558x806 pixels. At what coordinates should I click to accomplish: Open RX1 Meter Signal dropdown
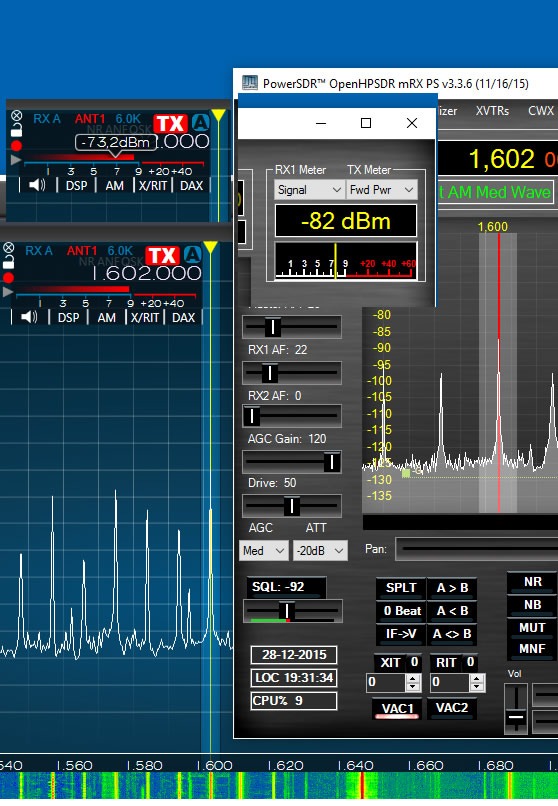click(309, 190)
